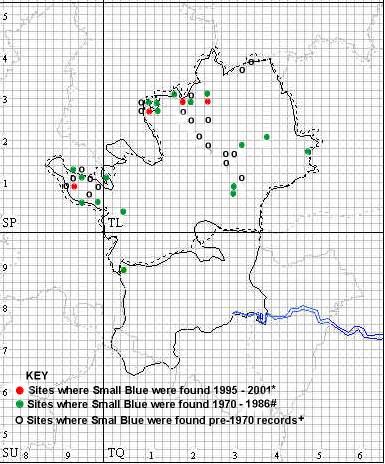Click the left axis label 2

coord(5,141)
